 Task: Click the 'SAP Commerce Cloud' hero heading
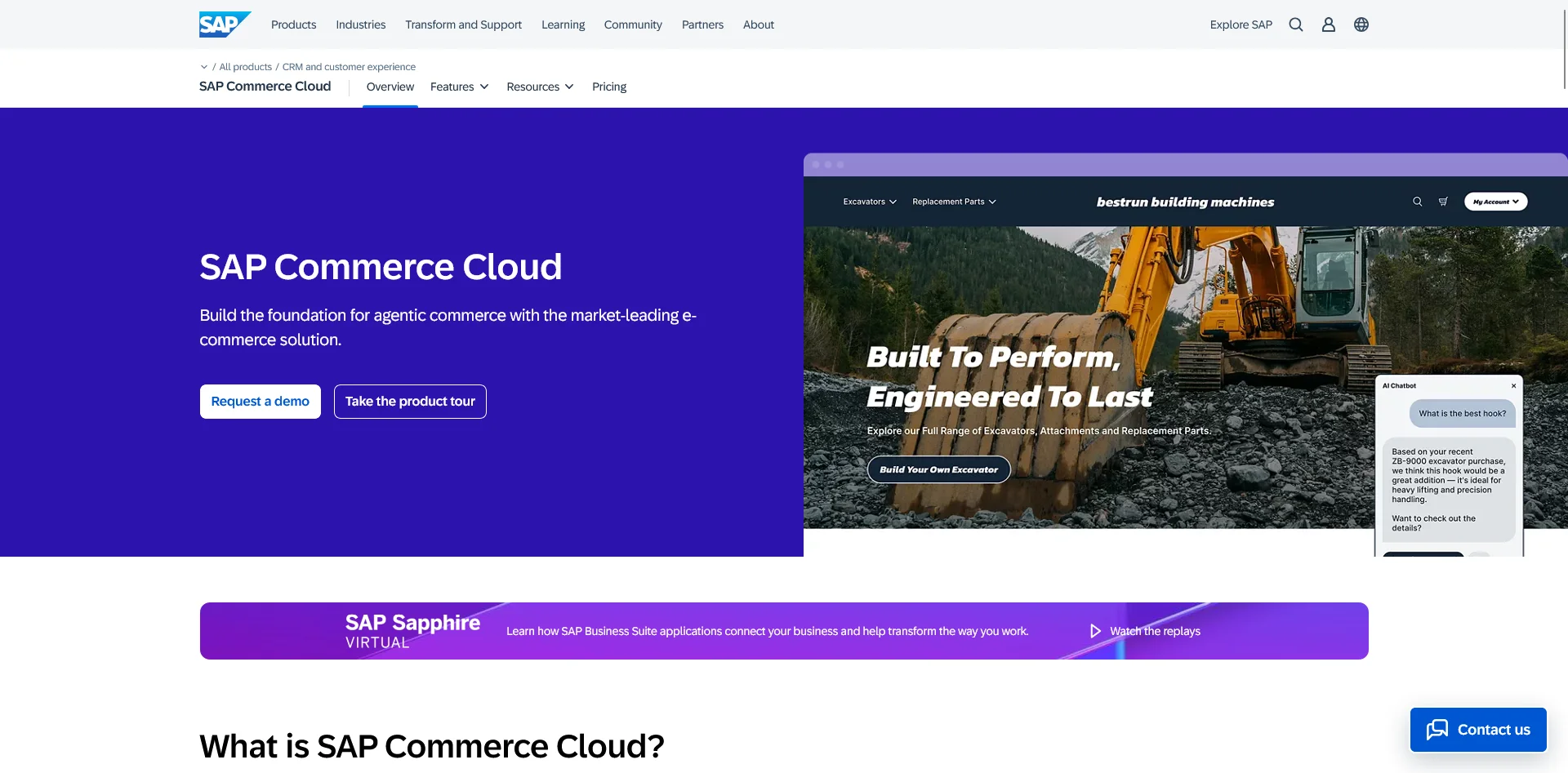pos(381,267)
